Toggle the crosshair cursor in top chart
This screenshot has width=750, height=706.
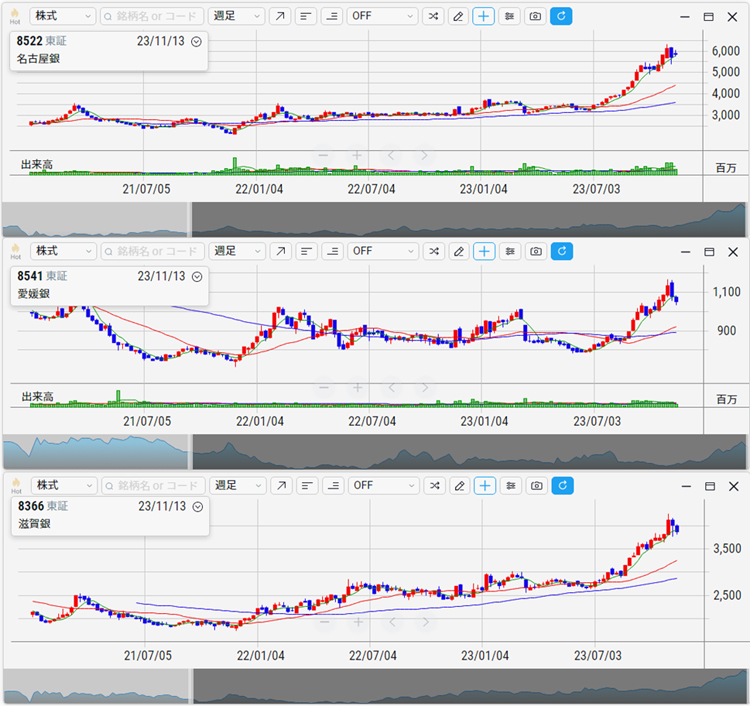(x=484, y=17)
